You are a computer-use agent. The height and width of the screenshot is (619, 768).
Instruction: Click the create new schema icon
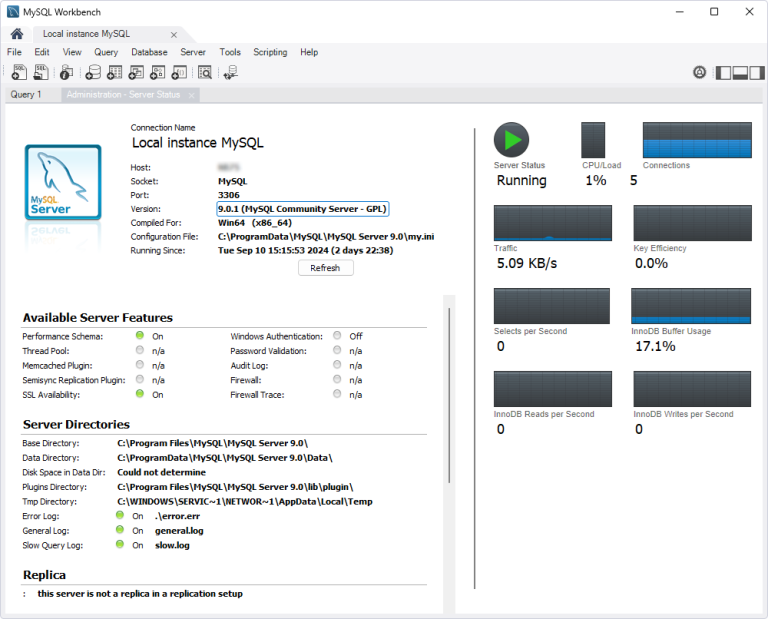[x=93, y=72]
